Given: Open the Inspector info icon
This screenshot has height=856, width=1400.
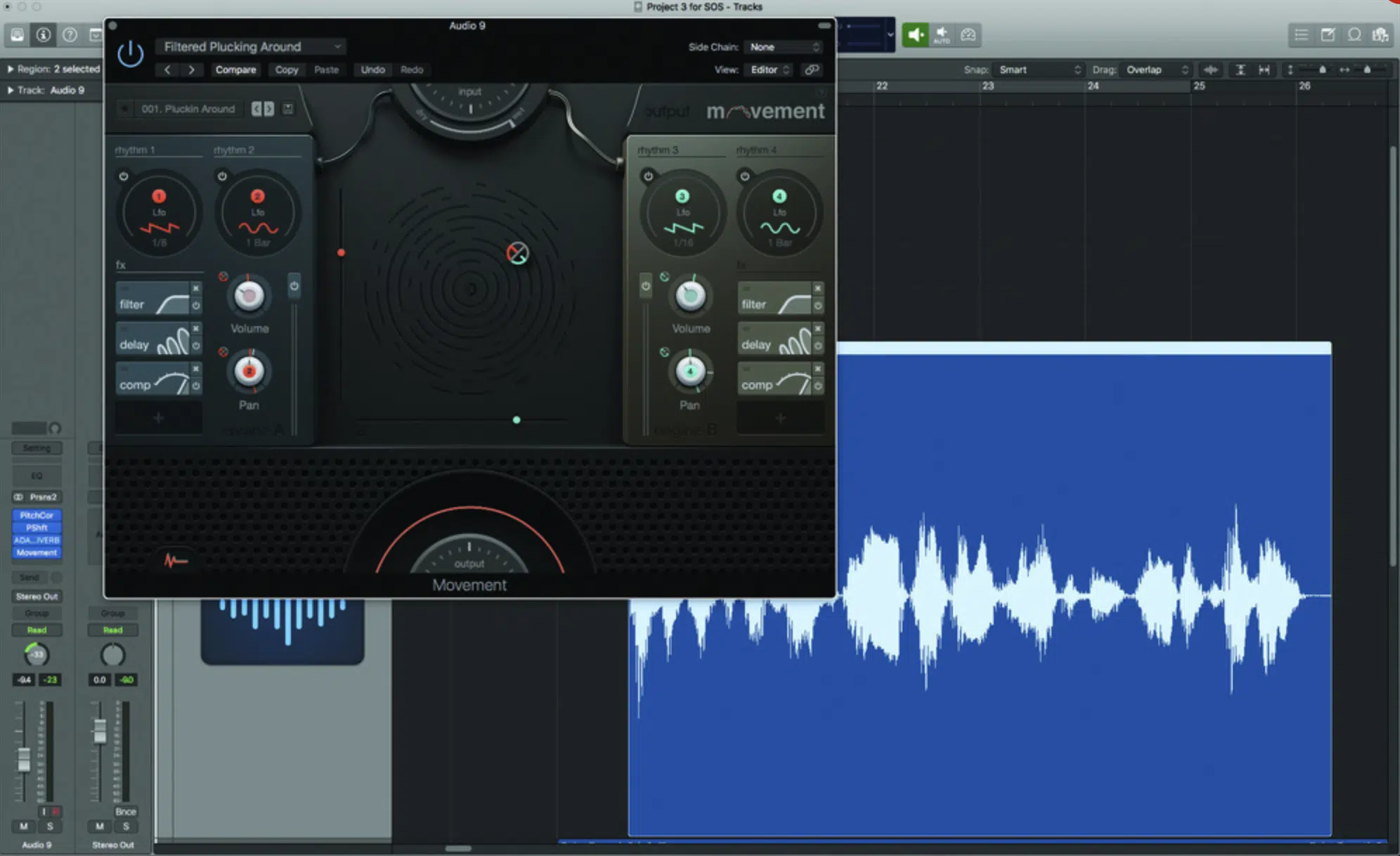Looking at the screenshot, I should click(x=44, y=34).
